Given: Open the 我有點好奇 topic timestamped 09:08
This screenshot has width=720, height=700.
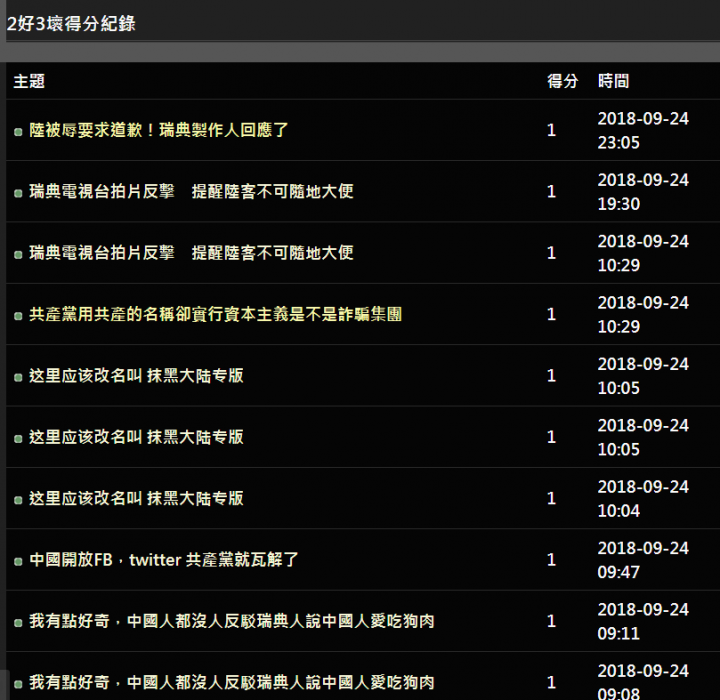Looking at the screenshot, I should point(232,683).
